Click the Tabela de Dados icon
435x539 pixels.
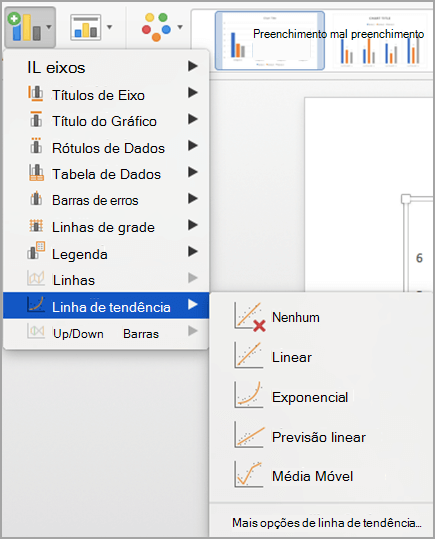(x=36, y=172)
